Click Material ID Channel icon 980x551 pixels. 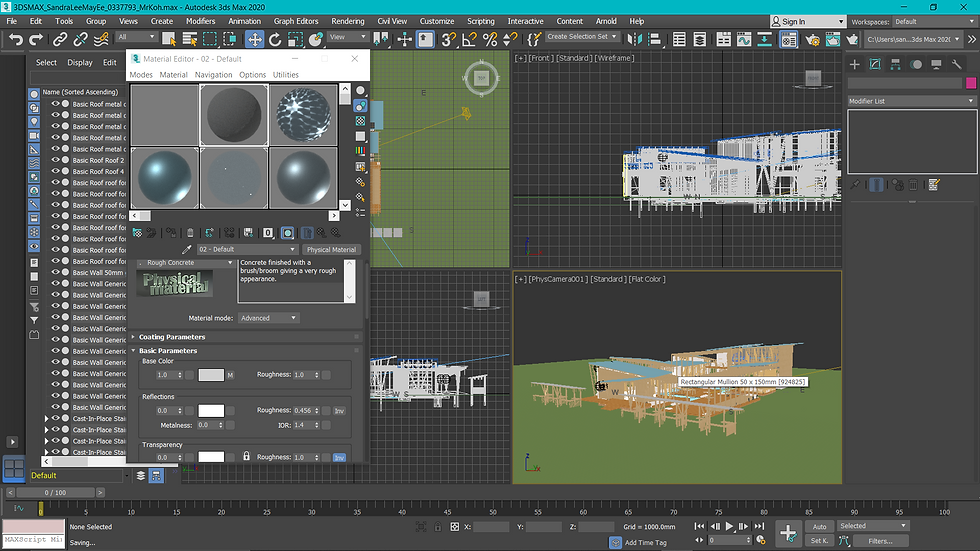(268, 232)
